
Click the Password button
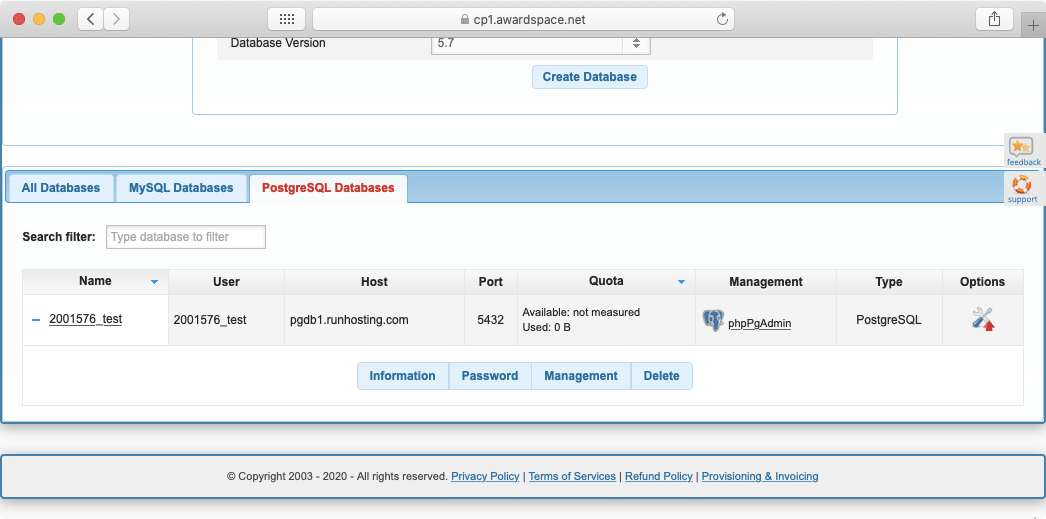click(490, 376)
